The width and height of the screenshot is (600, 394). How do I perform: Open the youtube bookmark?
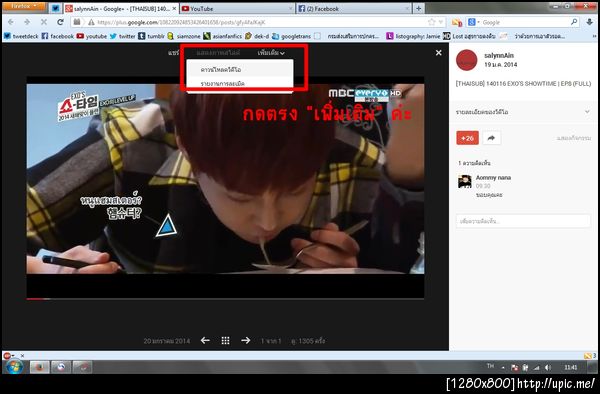coord(92,36)
